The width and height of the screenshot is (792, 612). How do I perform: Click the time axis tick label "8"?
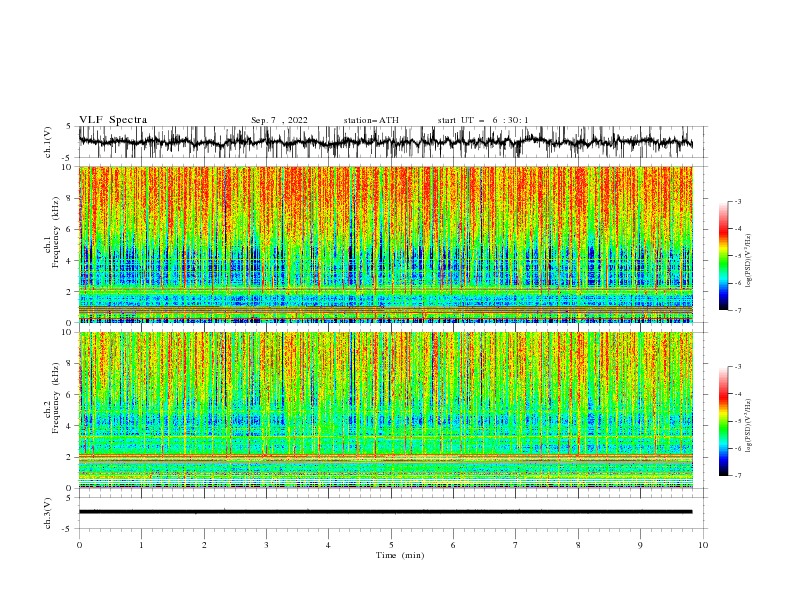578,545
